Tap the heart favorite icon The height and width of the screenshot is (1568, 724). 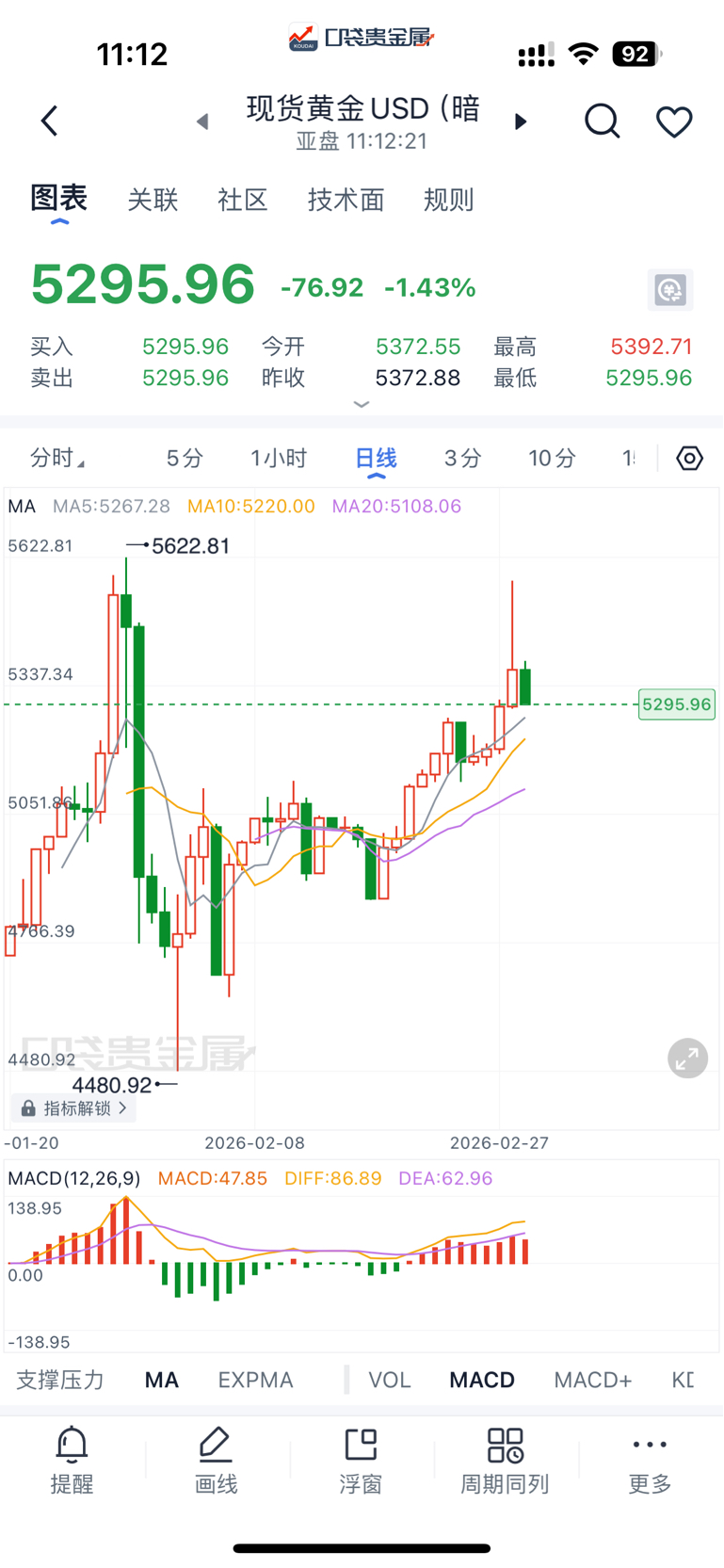674,121
